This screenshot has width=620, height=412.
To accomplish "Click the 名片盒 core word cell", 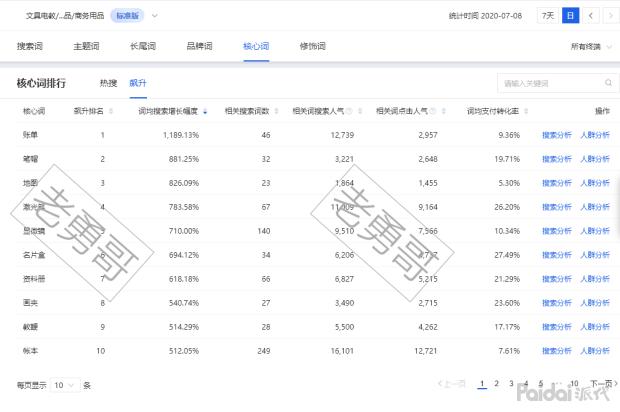I will [x=34, y=255].
